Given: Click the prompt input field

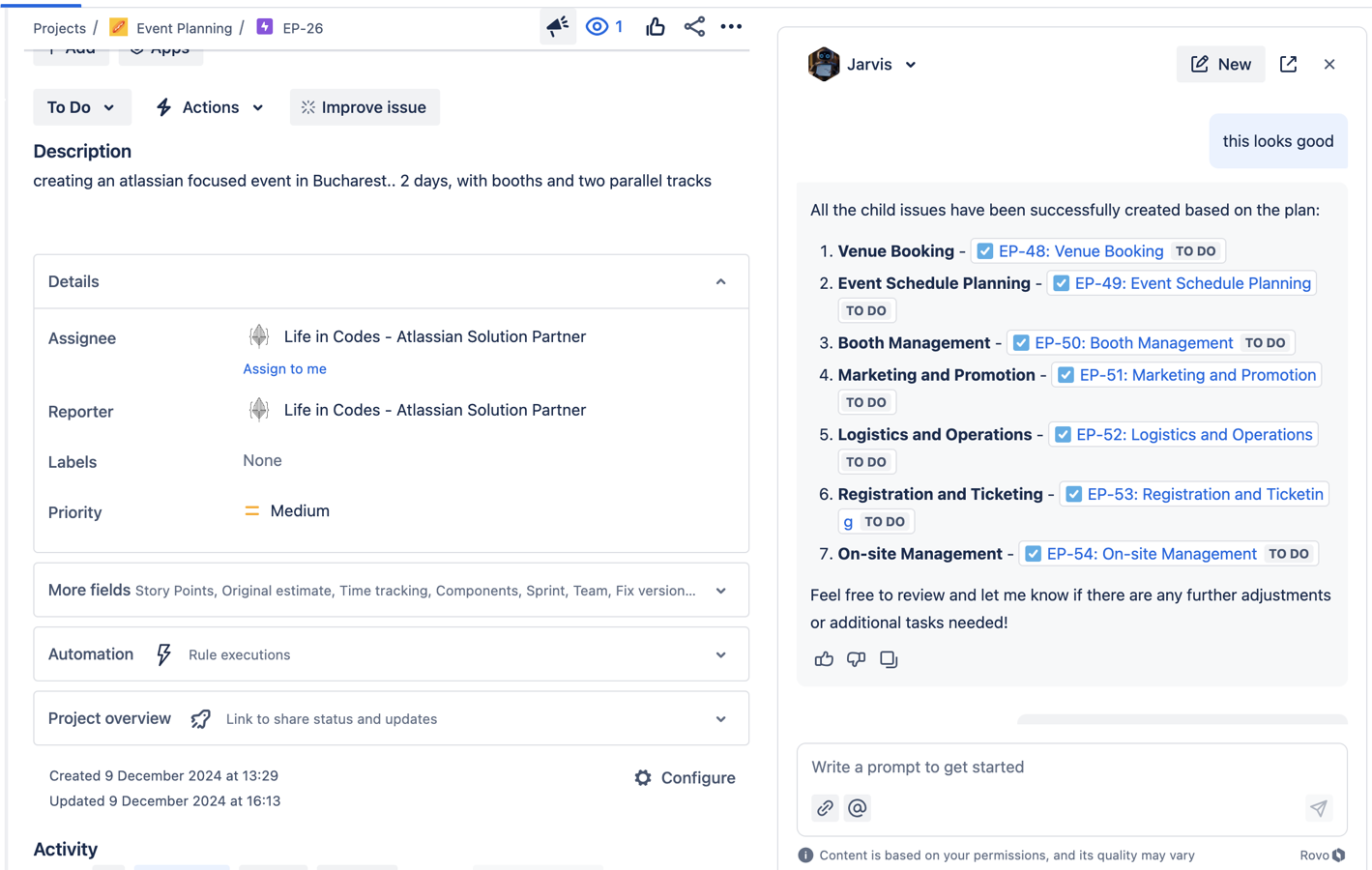Looking at the screenshot, I should pos(1071,768).
